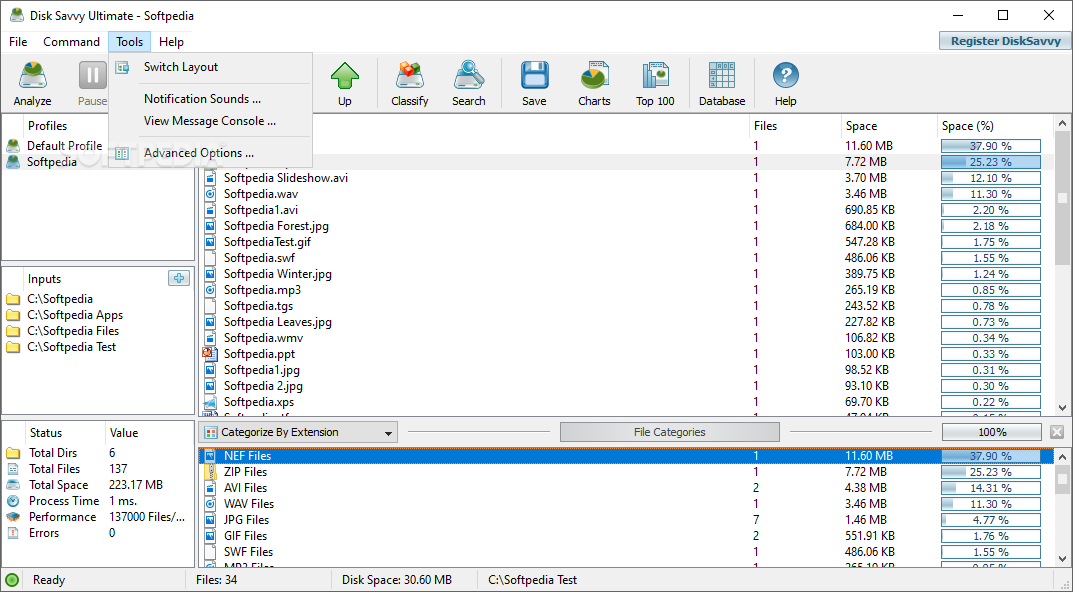Click file list scrollbar down arrow
The image size is (1073, 592).
click(1063, 408)
